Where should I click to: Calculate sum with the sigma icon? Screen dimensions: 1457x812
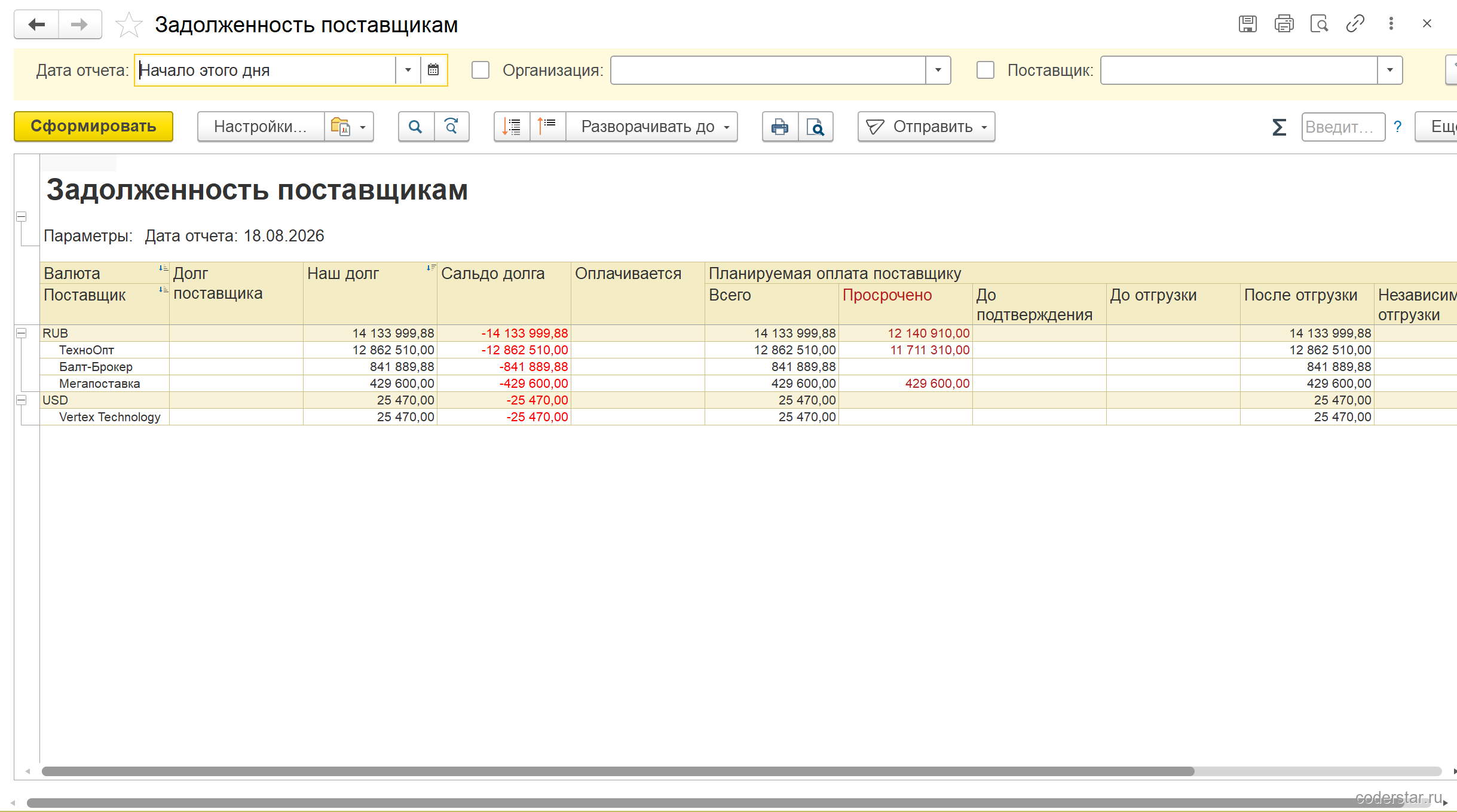click(x=1279, y=127)
